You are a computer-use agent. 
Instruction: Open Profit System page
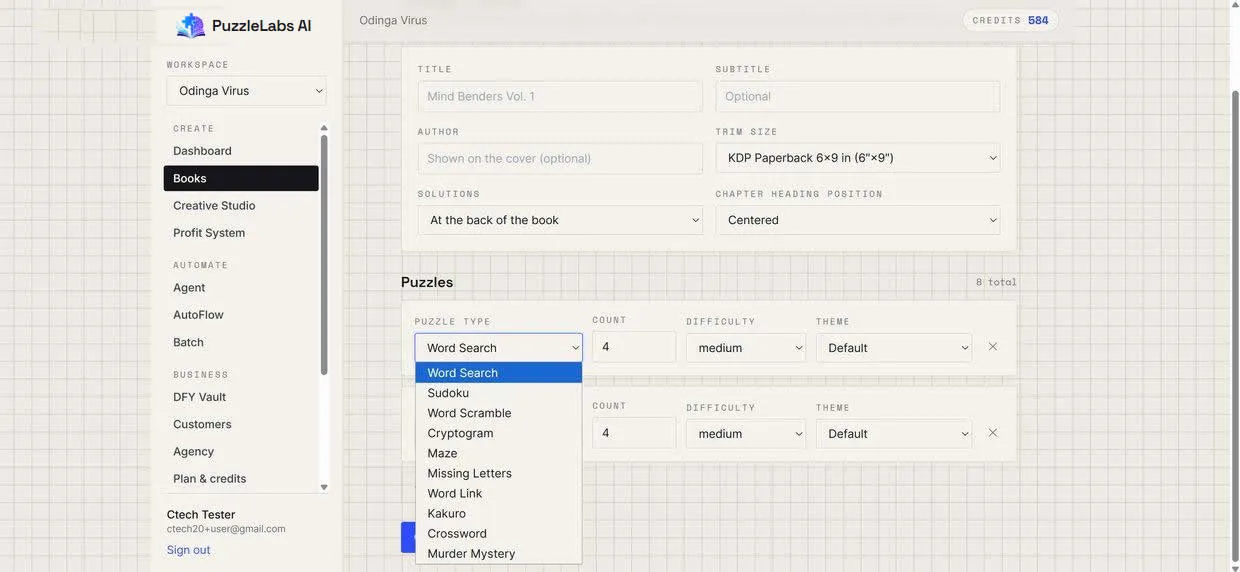[x=241, y=233]
